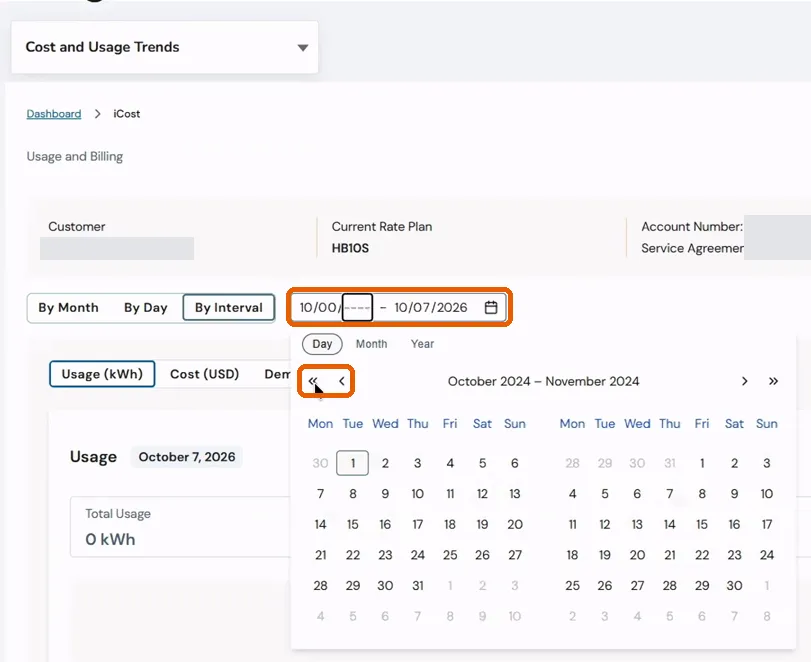
Task: Pick October 20, 2024 in calendar
Action: point(515,524)
